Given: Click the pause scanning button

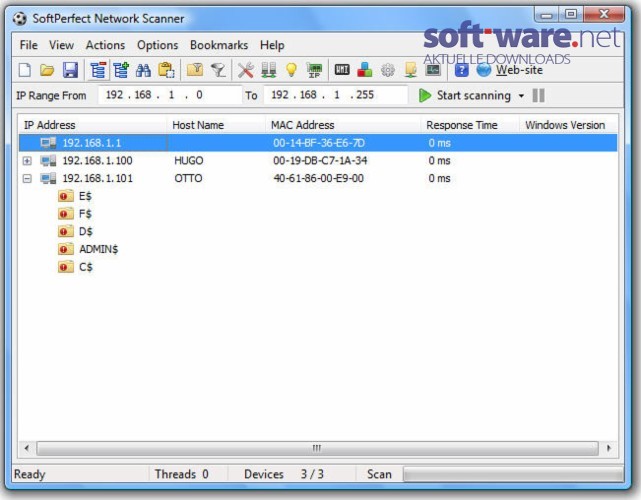Looking at the screenshot, I should pos(538,96).
